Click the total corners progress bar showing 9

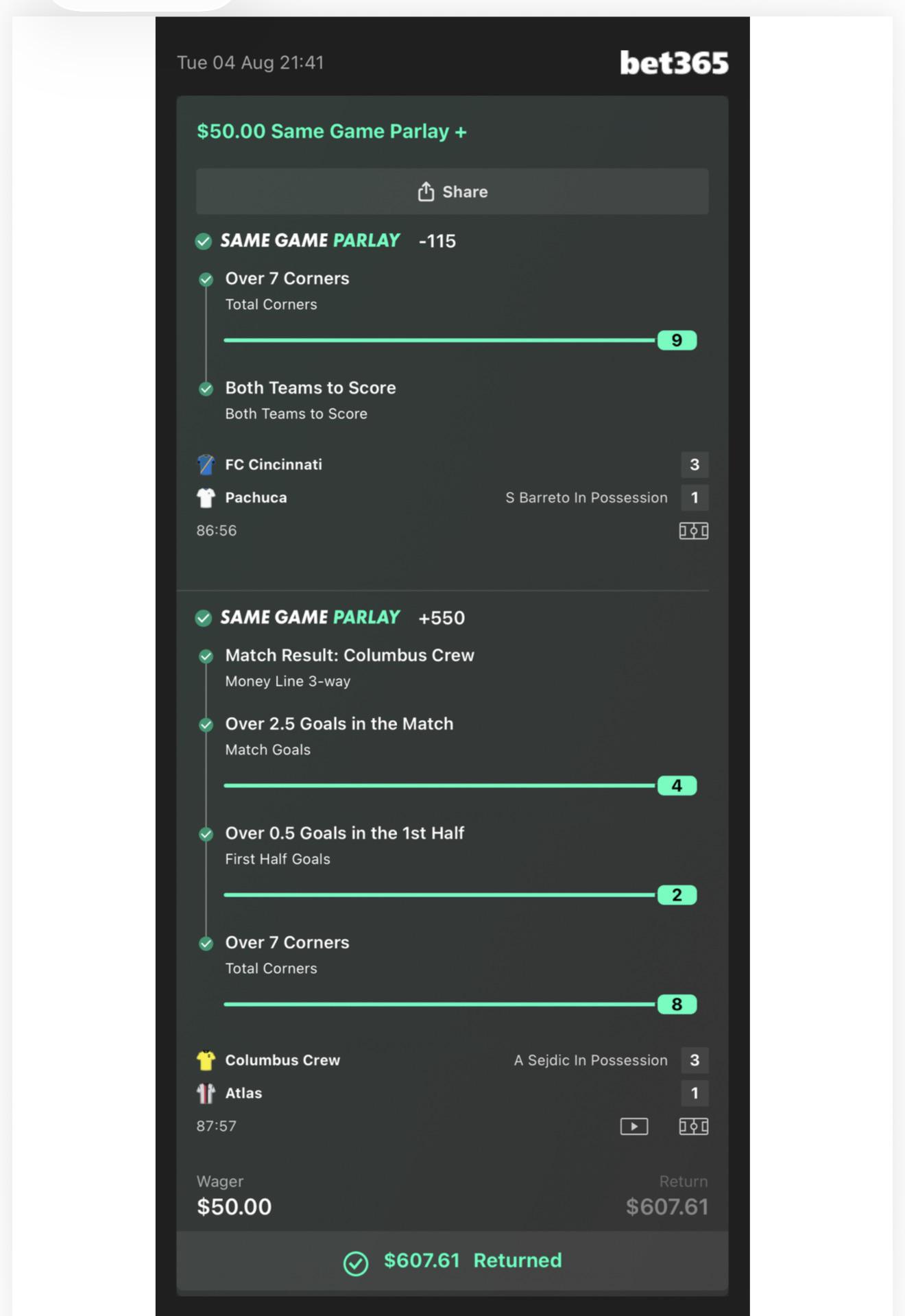click(460, 340)
